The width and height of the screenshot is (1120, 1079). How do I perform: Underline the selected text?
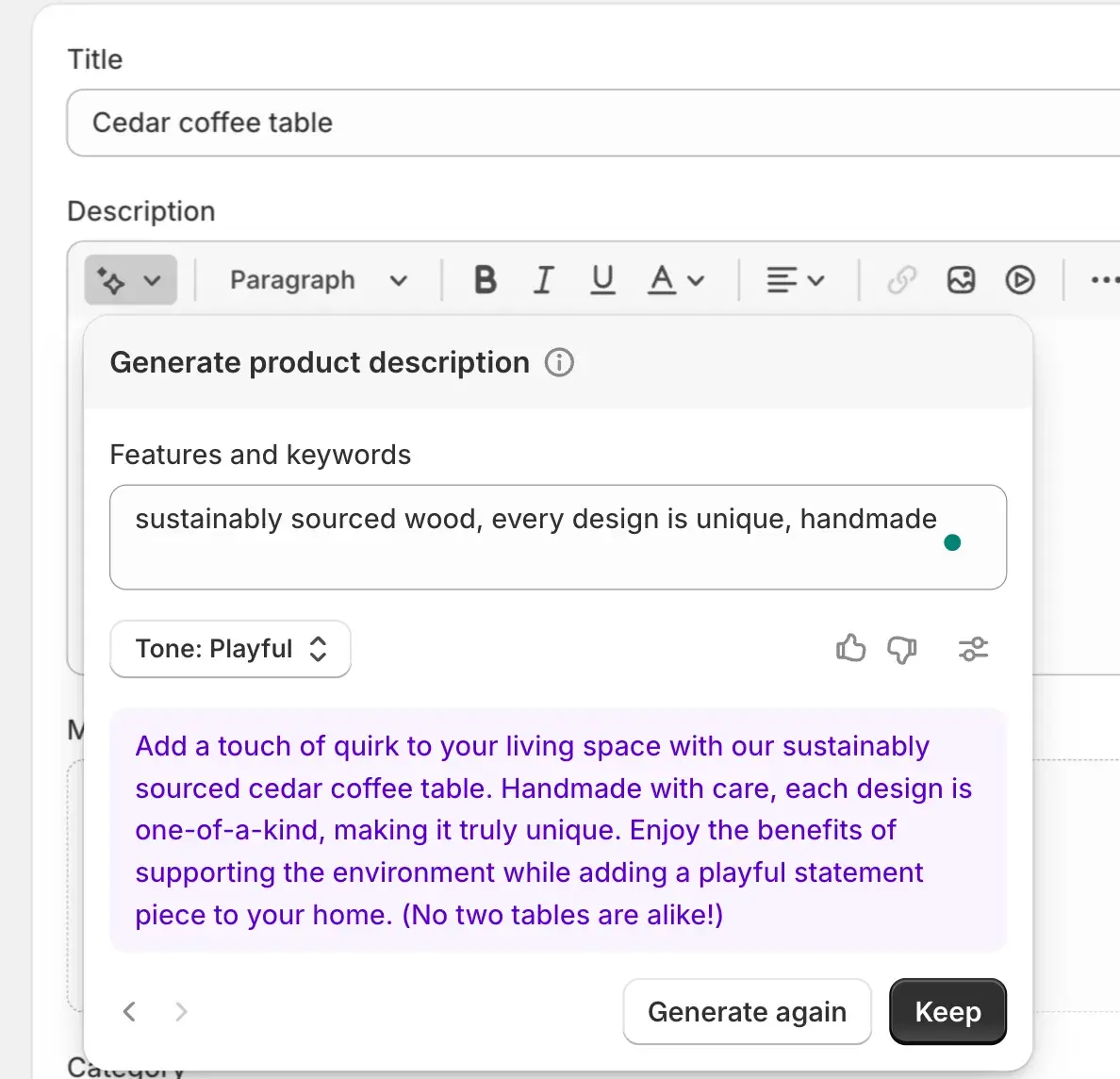[x=602, y=280]
